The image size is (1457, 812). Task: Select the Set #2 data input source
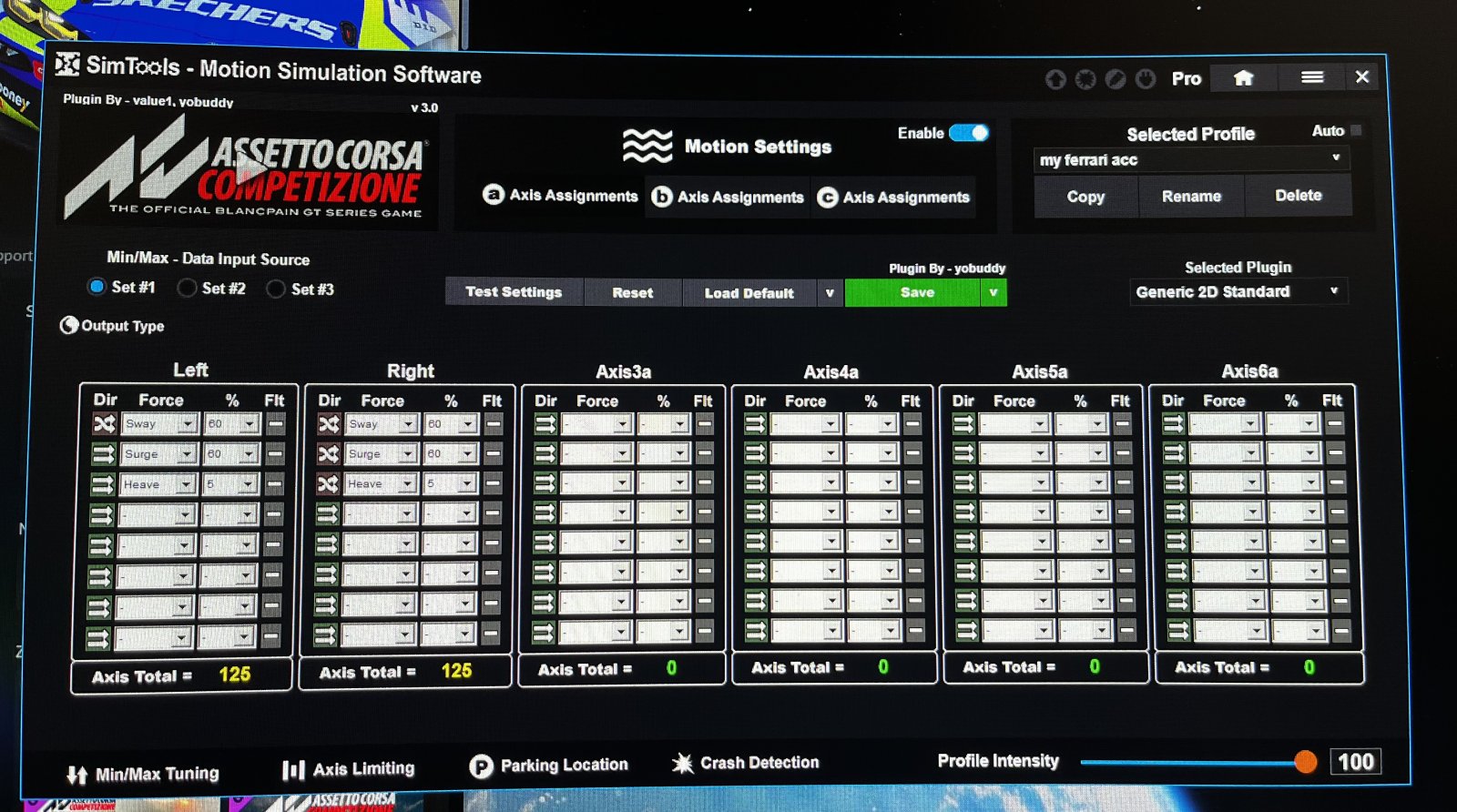click(x=187, y=288)
